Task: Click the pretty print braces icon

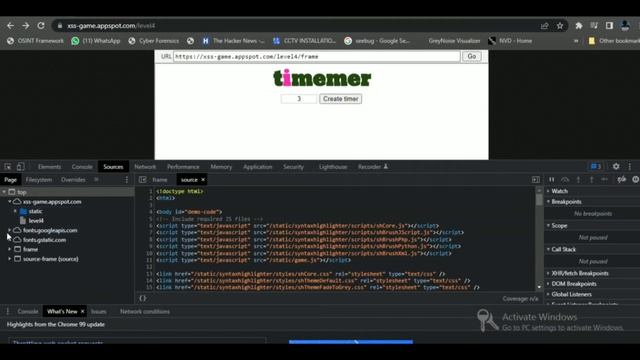Action: tap(143, 298)
